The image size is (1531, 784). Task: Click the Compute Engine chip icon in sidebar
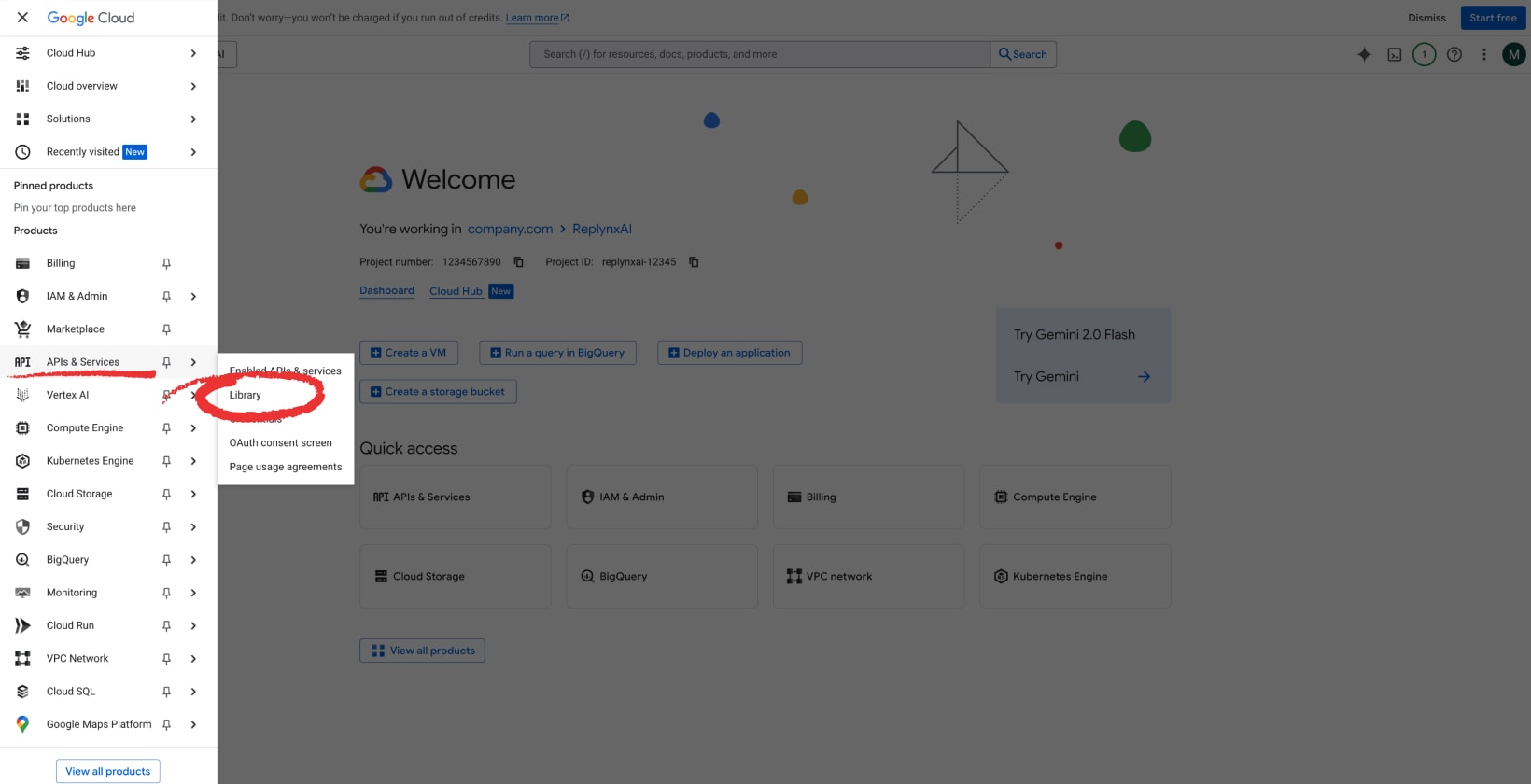[22, 428]
